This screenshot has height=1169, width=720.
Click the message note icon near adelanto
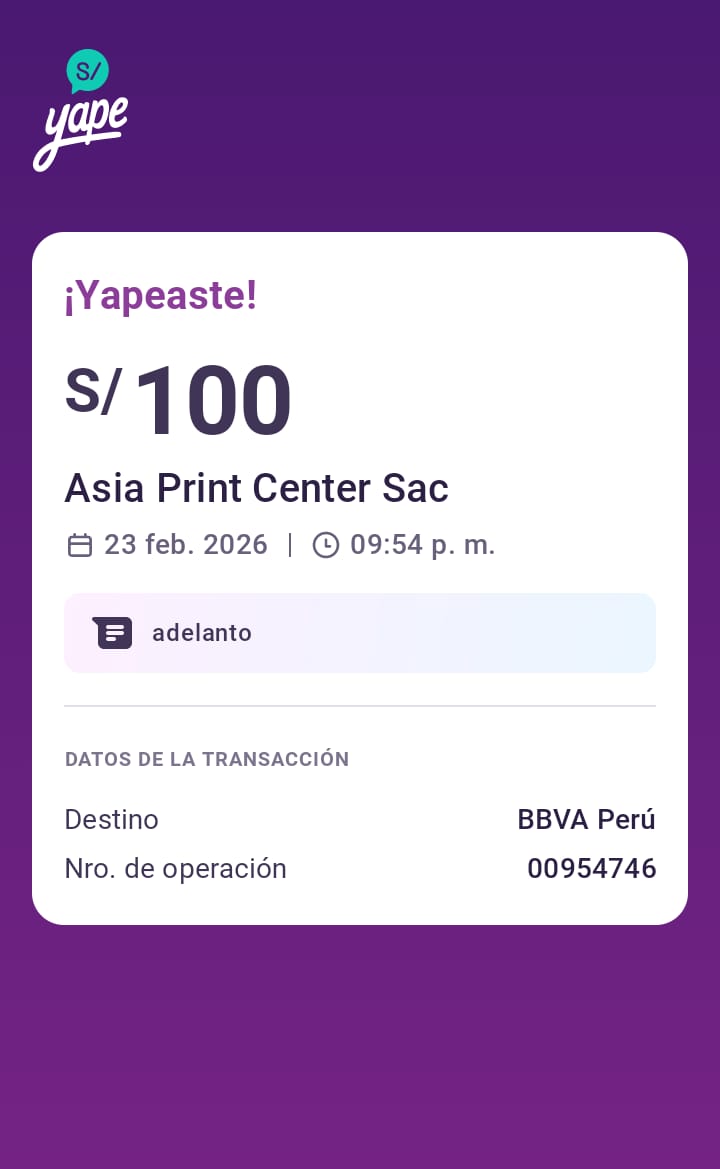point(114,633)
